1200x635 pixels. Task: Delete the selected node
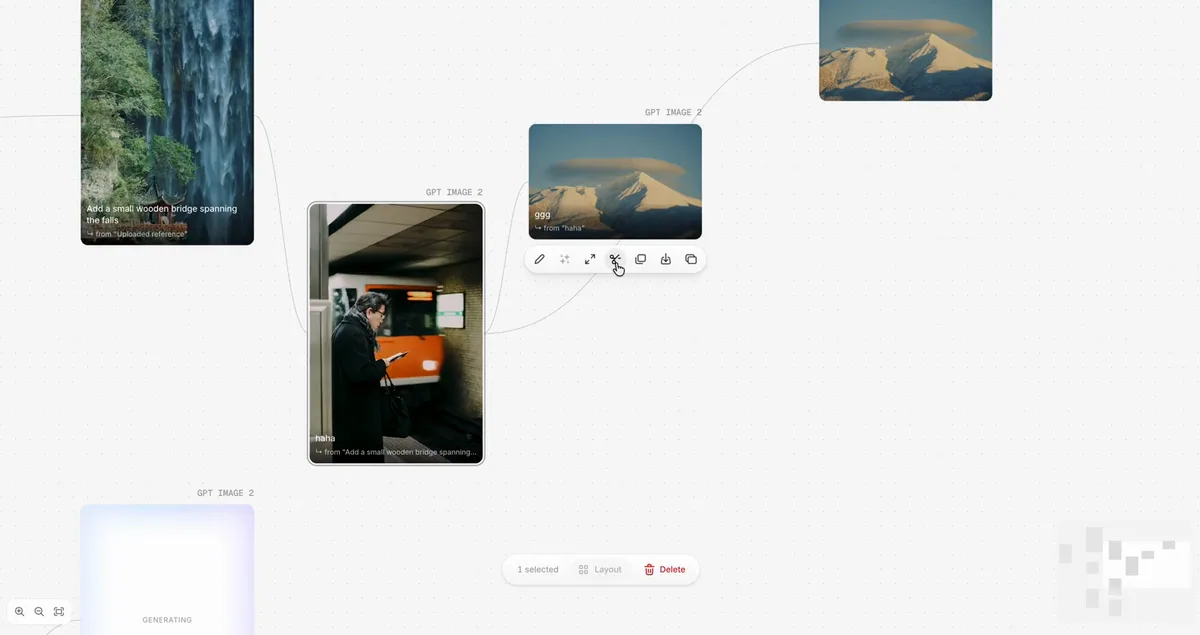665,570
